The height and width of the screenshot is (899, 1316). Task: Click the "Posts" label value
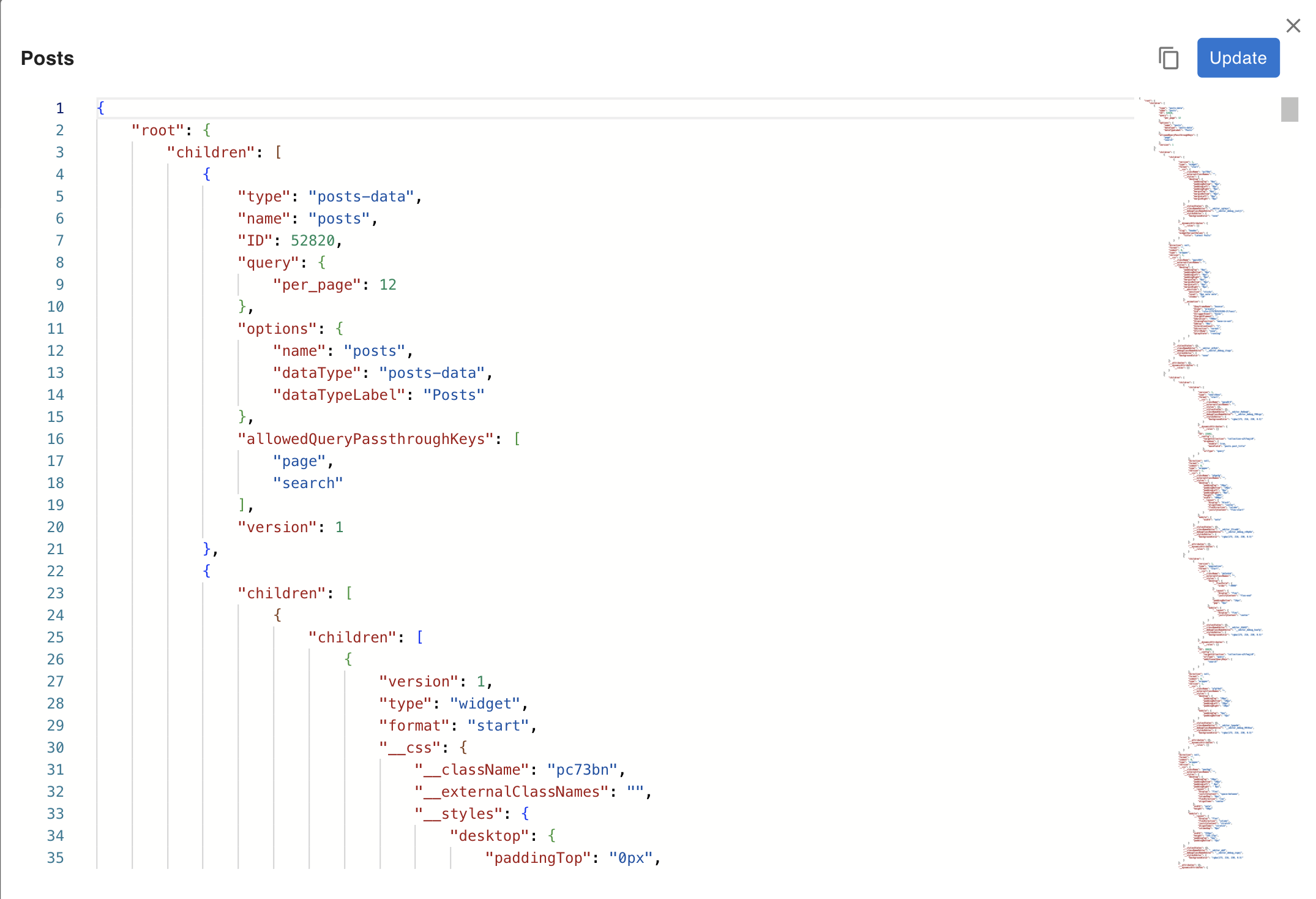[x=454, y=395]
